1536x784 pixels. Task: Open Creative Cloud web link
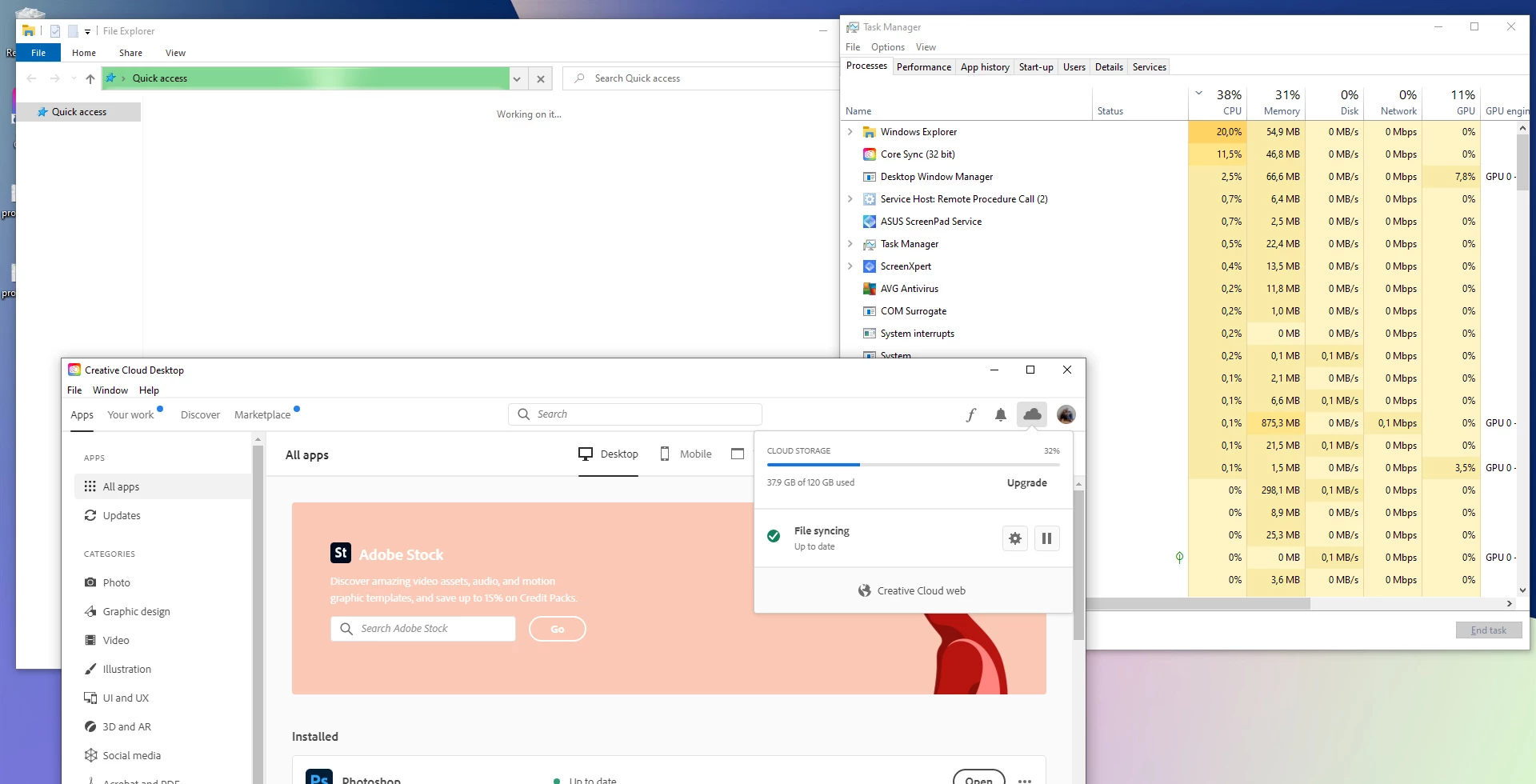(x=912, y=590)
